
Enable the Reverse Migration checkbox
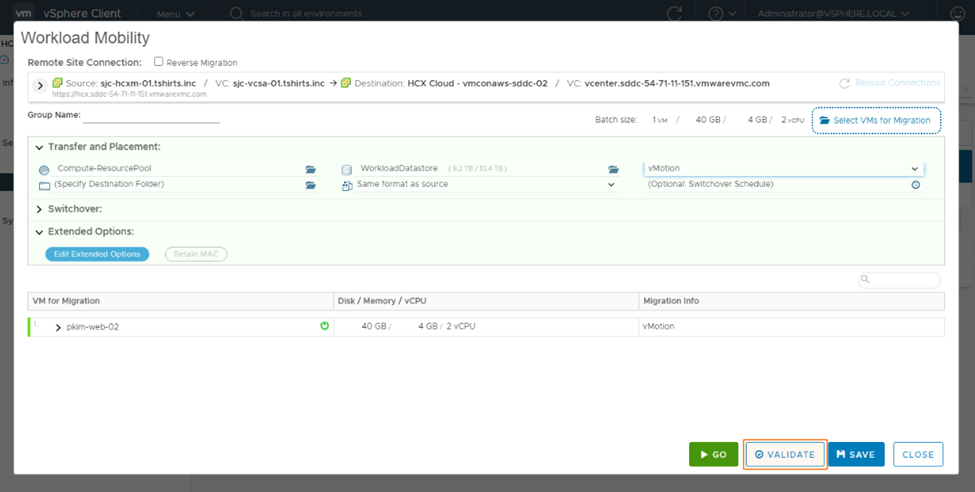click(x=159, y=62)
